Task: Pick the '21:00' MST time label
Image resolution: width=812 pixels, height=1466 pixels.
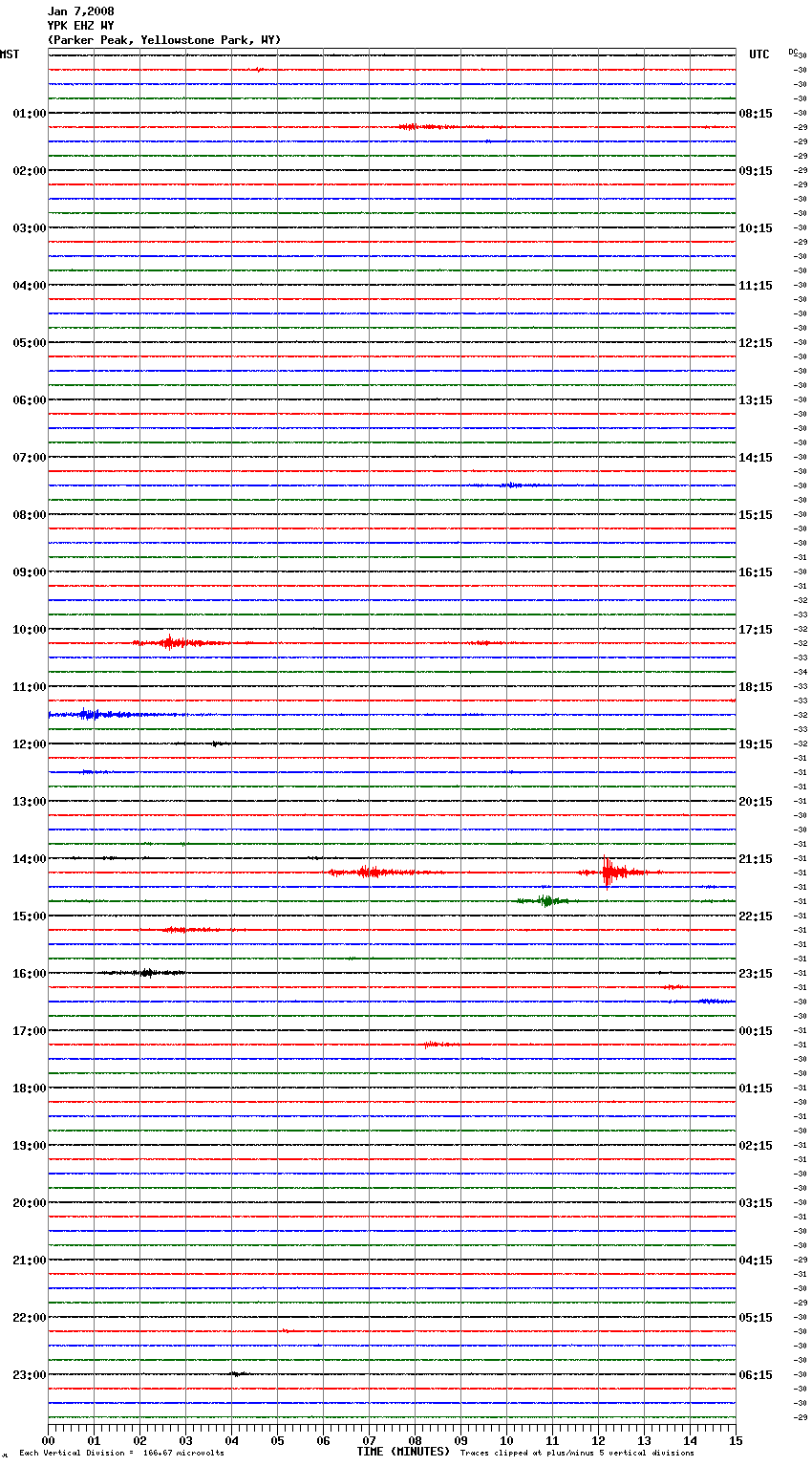Action: point(30,1261)
